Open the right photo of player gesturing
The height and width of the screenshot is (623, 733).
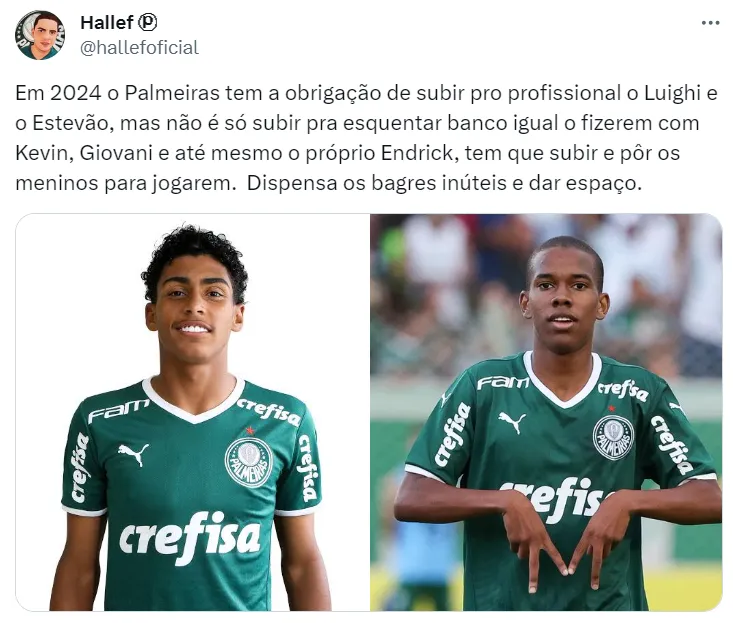point(546,412)
